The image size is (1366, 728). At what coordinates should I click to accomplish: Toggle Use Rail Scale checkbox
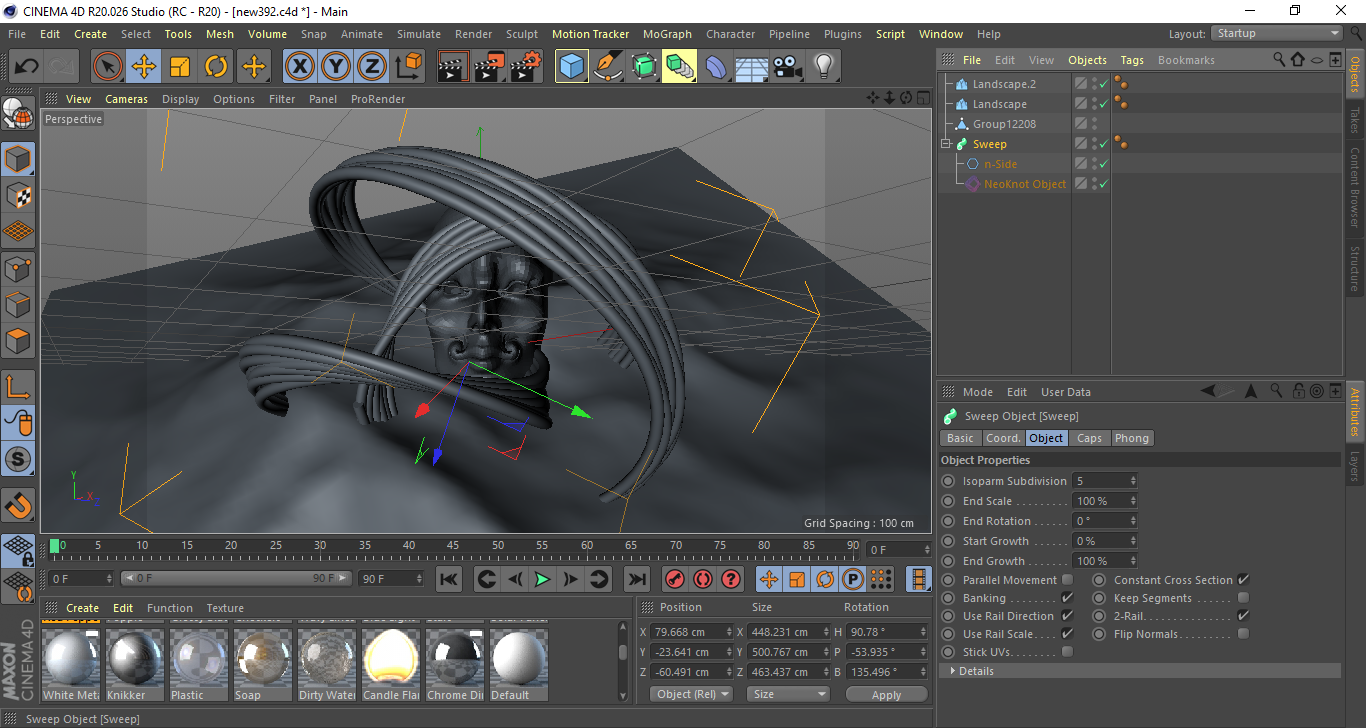point(1068,634)
